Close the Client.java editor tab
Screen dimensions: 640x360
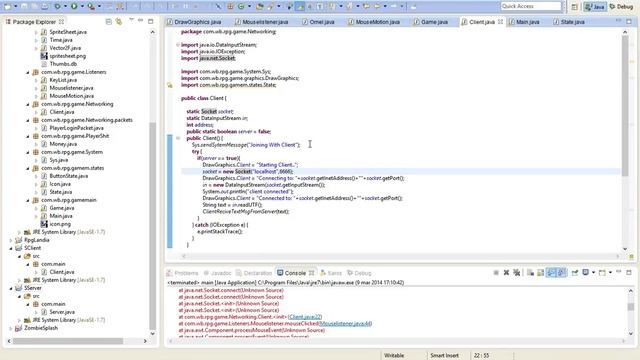(x=500, y=22)
